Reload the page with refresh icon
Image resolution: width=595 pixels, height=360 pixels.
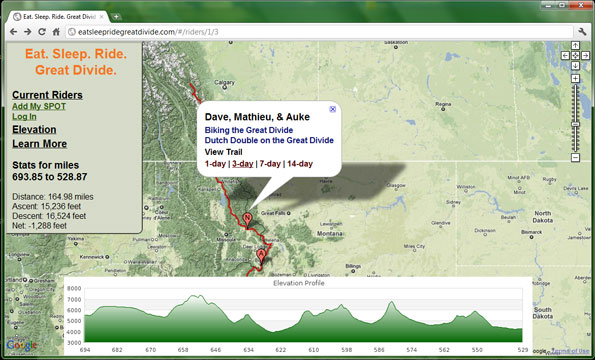tap(42, 32)
